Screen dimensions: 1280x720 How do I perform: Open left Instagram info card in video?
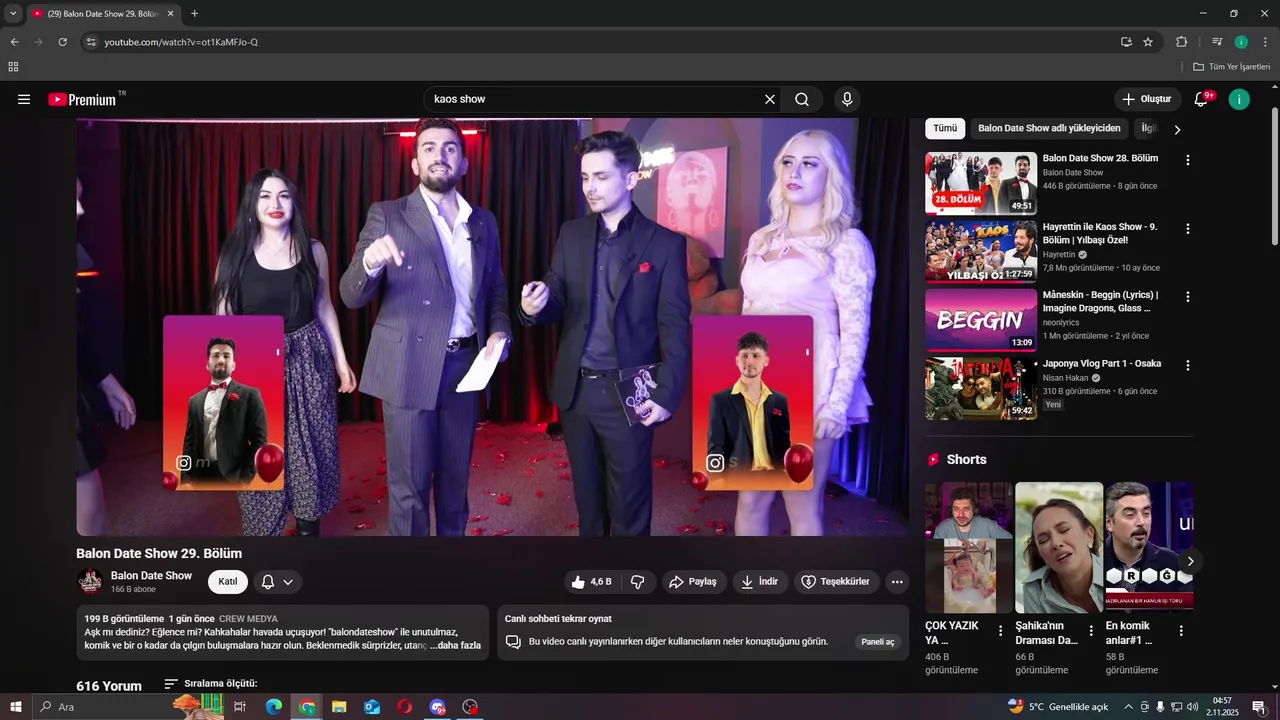224,403
